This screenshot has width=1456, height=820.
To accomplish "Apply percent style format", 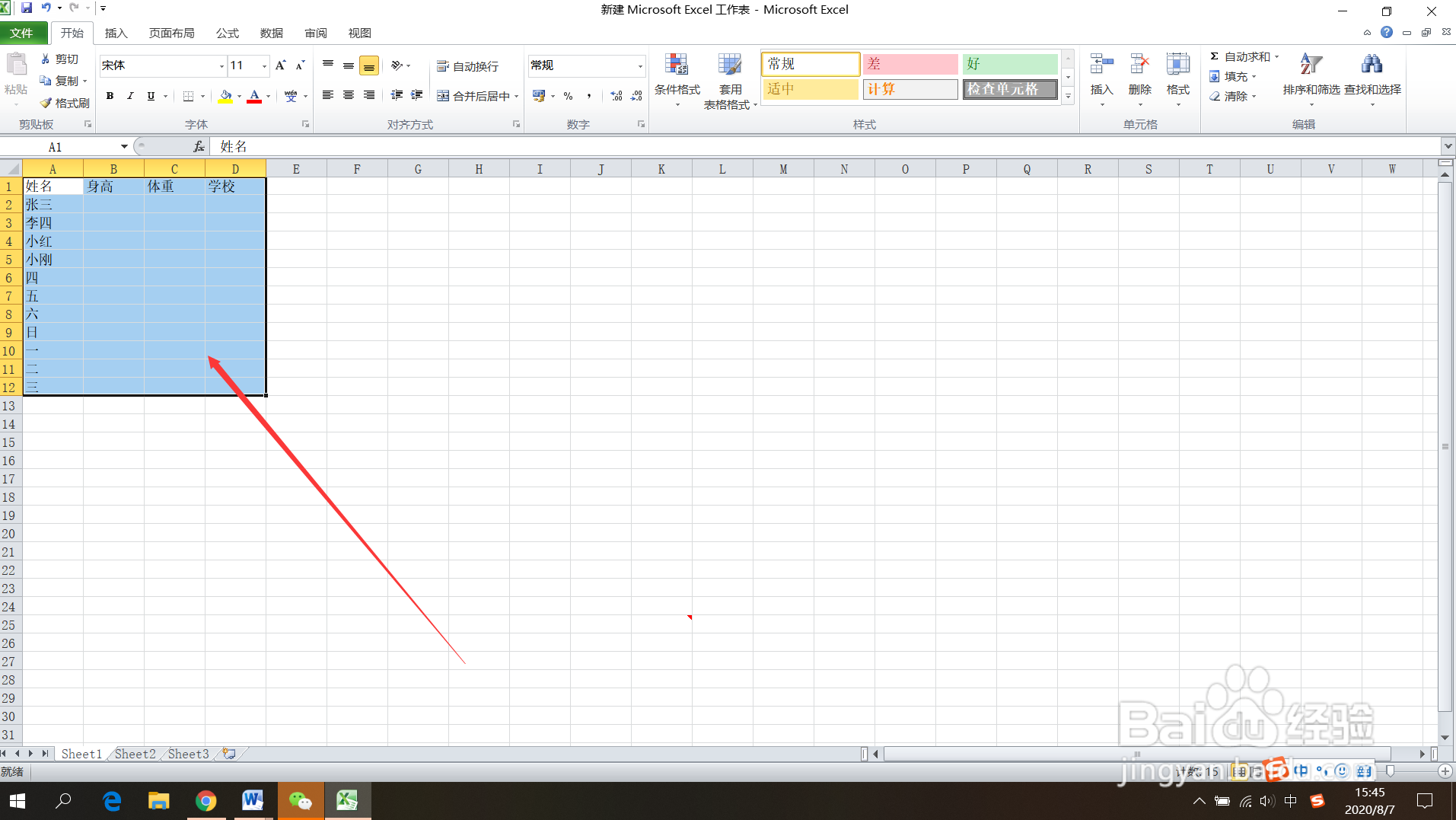I will pyautogui.click(x=568, y=96).
